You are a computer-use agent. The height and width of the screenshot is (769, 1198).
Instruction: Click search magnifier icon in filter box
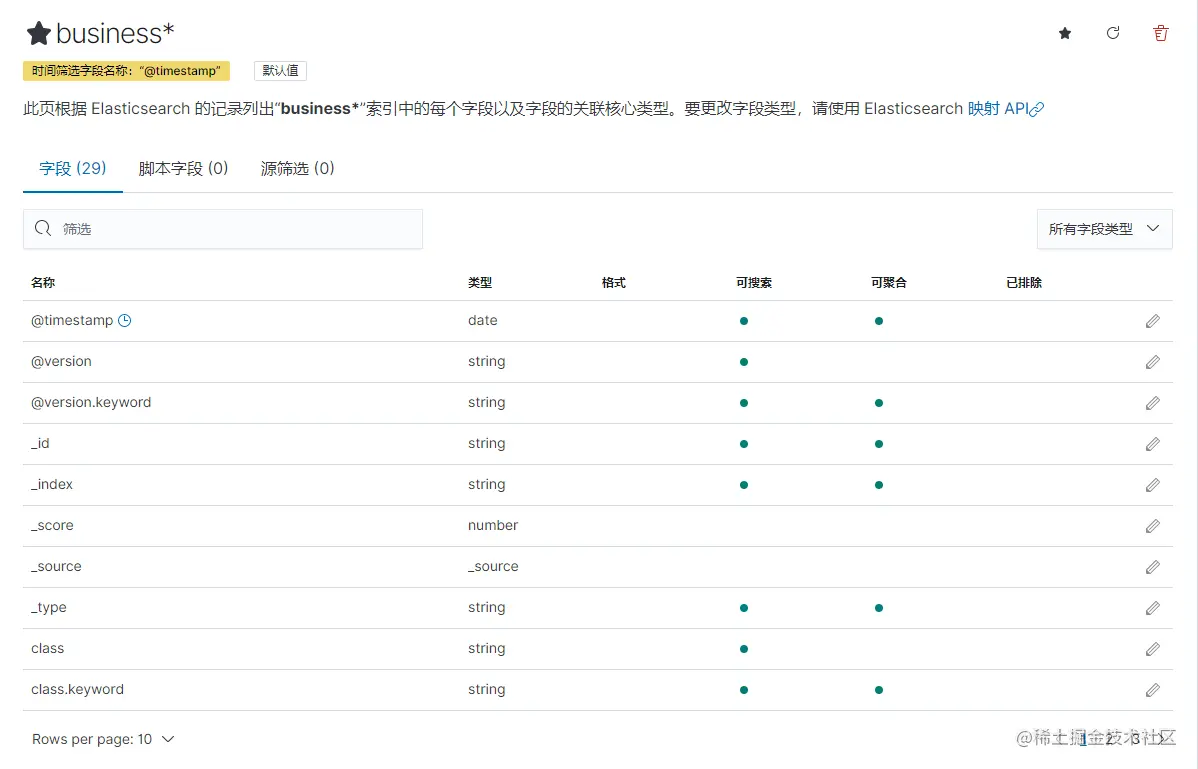pyautogui.click(x=43, y=228)
